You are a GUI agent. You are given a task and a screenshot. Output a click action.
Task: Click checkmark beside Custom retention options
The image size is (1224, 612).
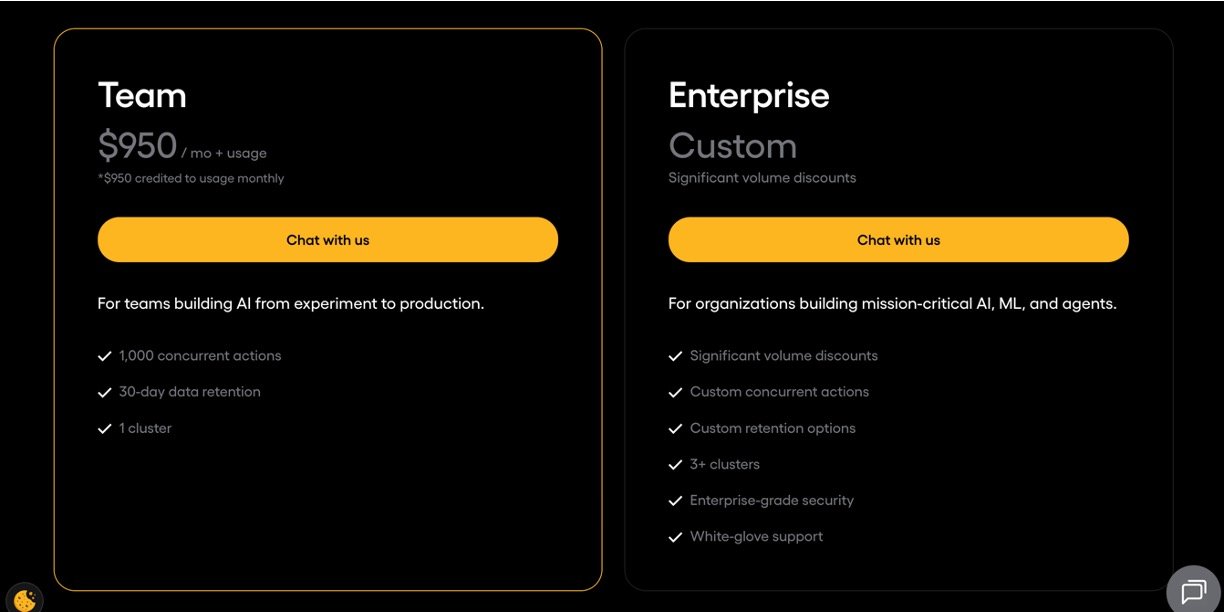point(675,428)
